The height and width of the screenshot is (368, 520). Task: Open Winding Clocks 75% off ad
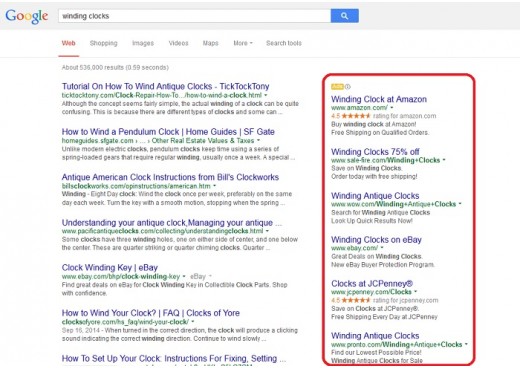click(x=375, y=152)
